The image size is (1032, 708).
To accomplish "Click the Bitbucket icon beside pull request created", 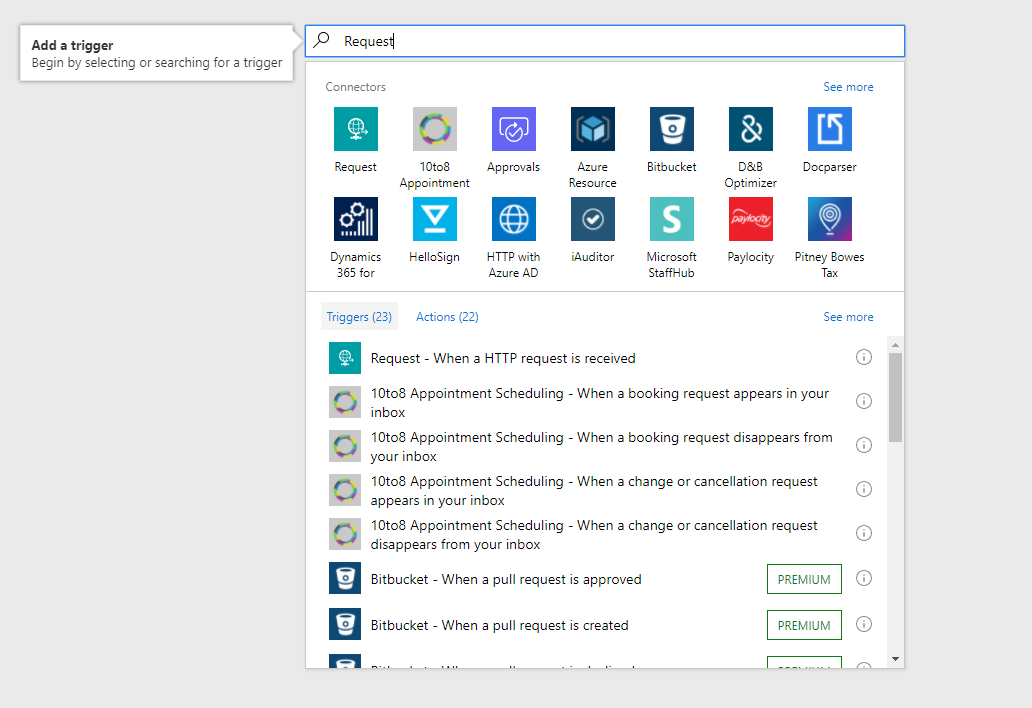I will (x=345, y=624).
